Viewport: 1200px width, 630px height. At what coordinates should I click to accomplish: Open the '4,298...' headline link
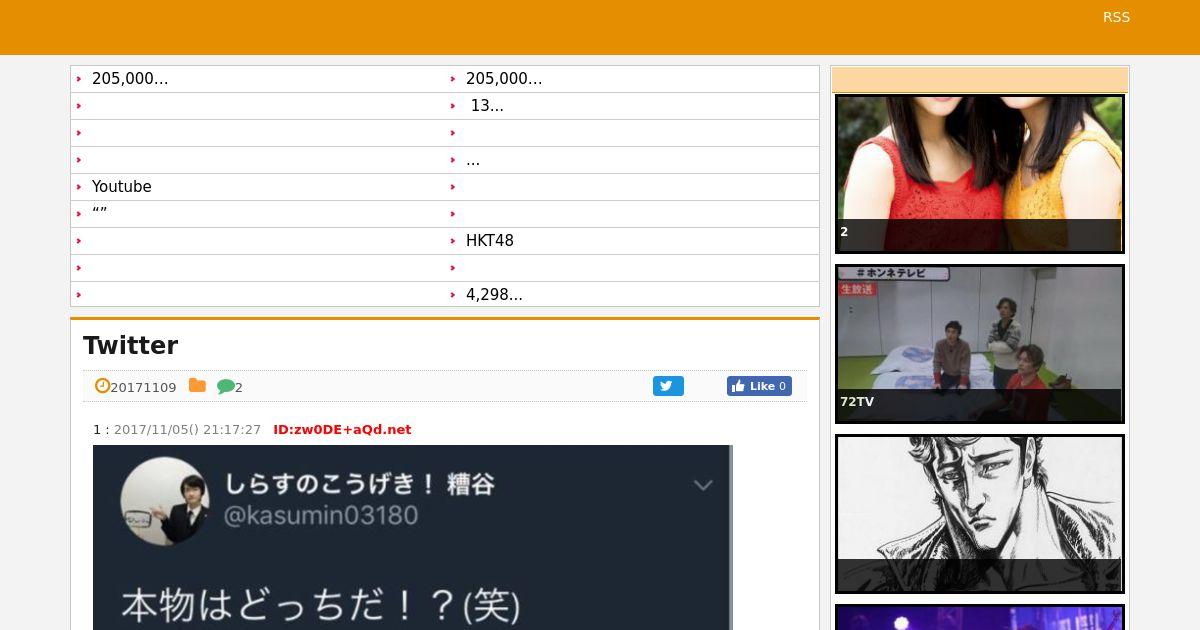coord(494,295)
